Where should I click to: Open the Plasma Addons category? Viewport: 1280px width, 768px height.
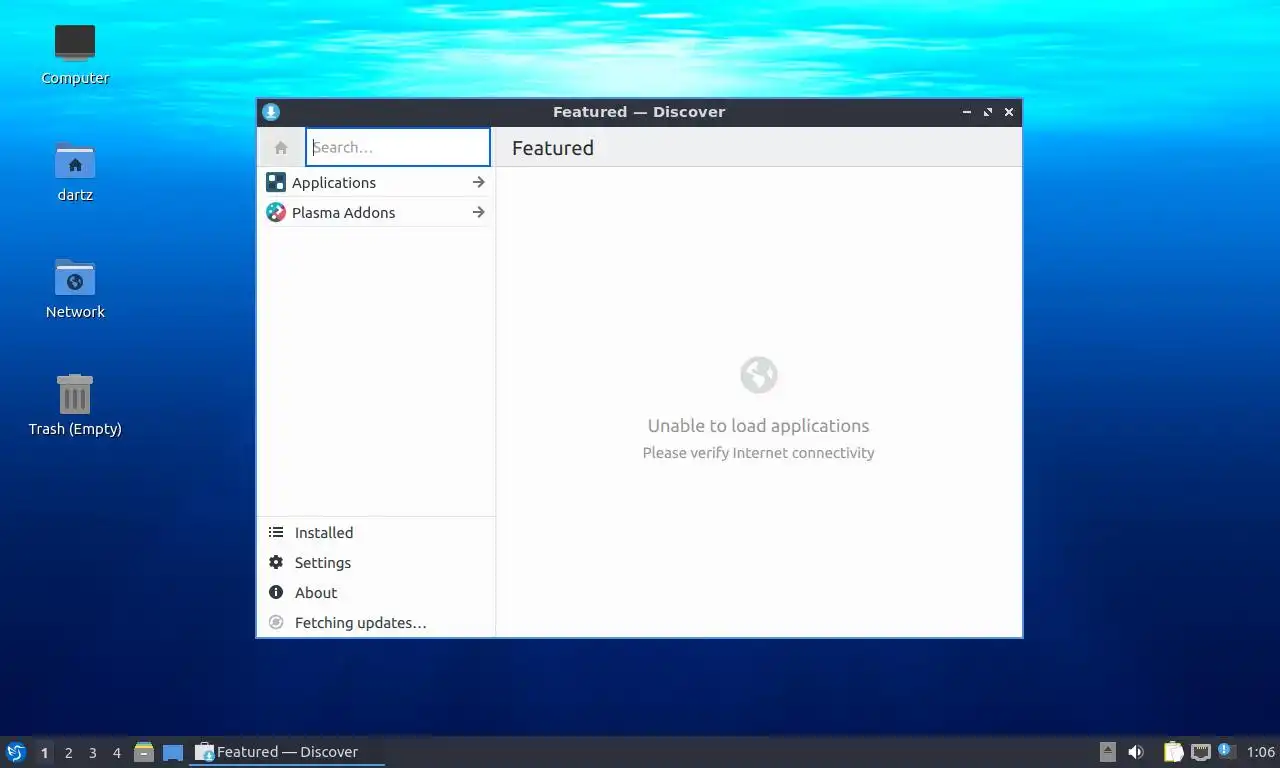click(x=376, y=212)
